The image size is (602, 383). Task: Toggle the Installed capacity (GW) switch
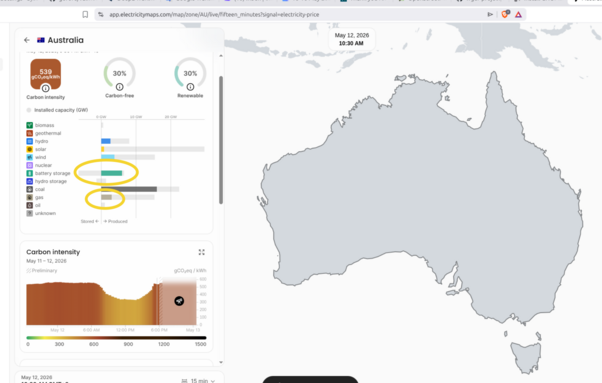pyautogui.click(x=29, y=110)
